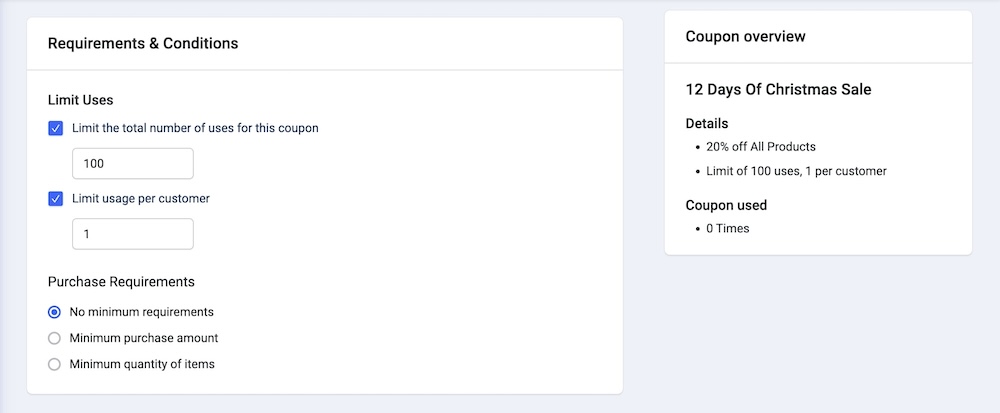Click the '20% off All Products' detail line
The image size is (1000, 413).
tap(760, 146)
